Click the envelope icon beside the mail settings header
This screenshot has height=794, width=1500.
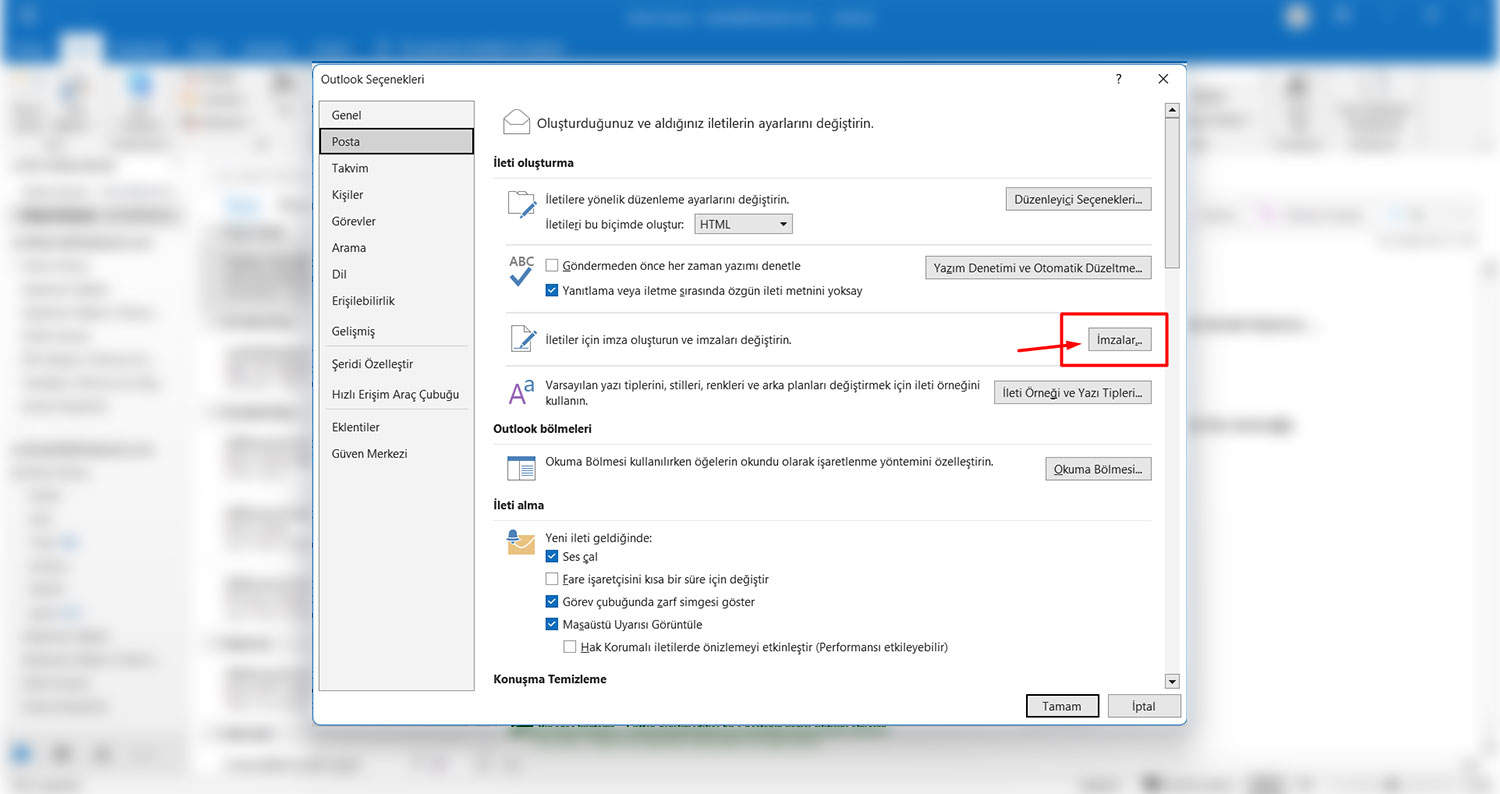[x=516, y=122]
